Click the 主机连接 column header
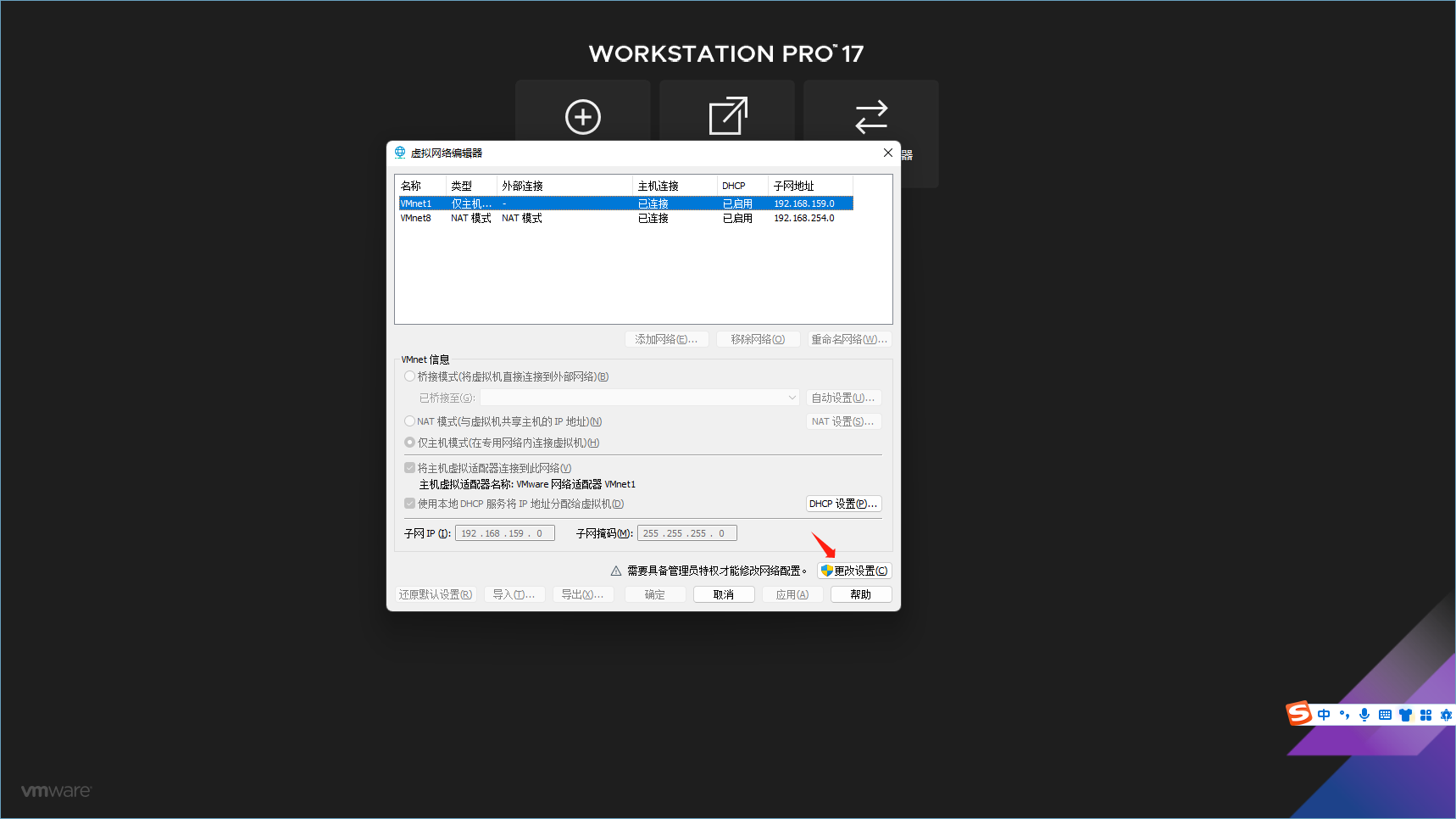Viewport: 1456px width, 819px height. (675, 186)
